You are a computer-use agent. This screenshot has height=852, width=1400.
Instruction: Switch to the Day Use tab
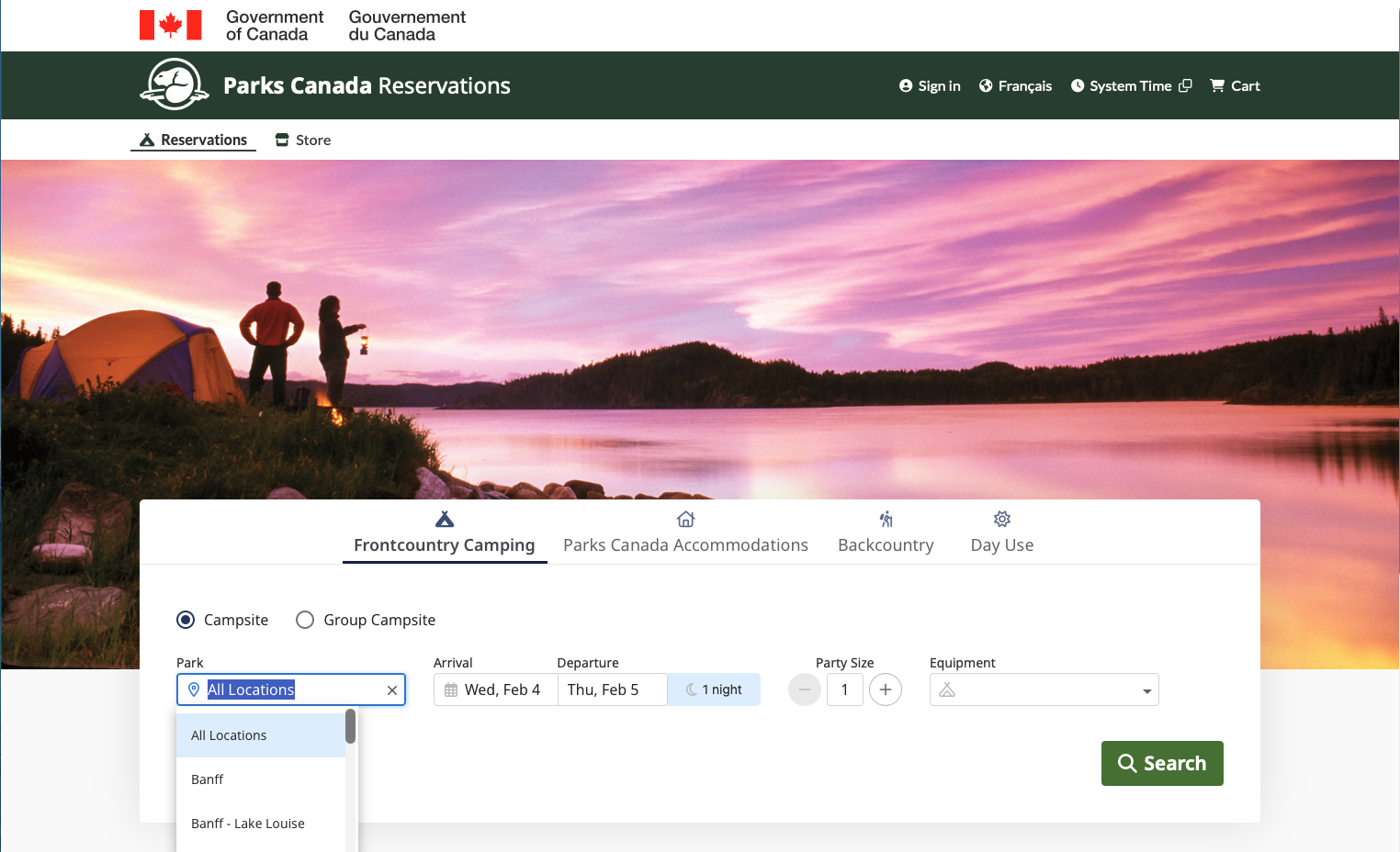[1001, 533]
